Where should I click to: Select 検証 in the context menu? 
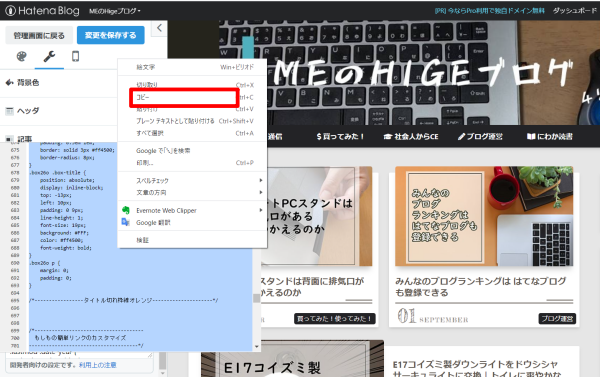click(x=192, y=240)
